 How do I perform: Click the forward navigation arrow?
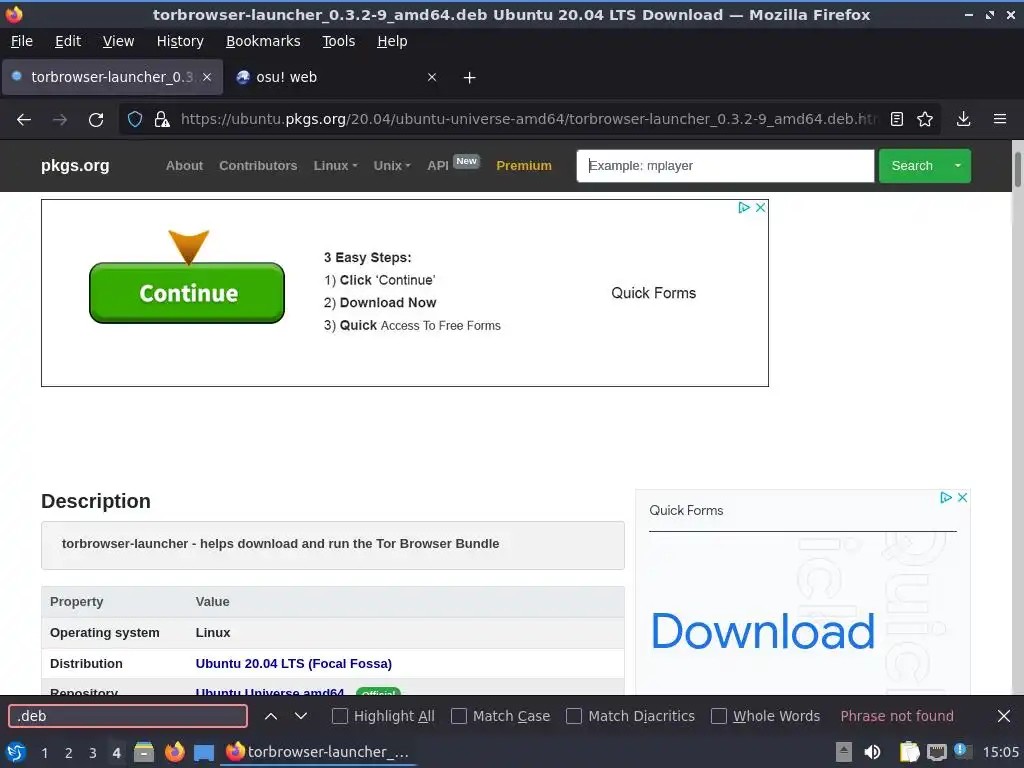60,120
